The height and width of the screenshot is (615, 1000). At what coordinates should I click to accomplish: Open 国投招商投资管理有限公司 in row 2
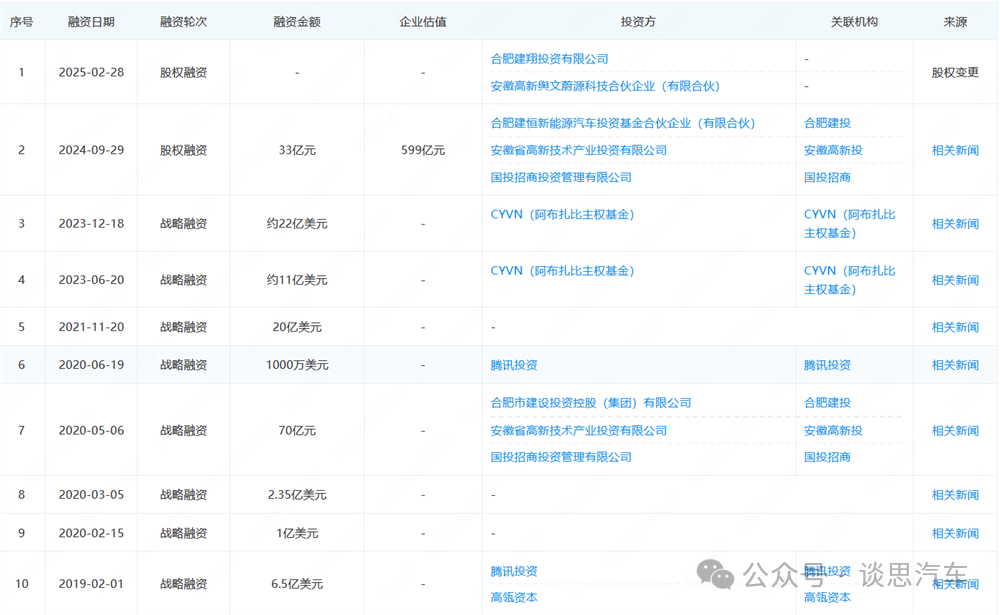click(561, 177)
